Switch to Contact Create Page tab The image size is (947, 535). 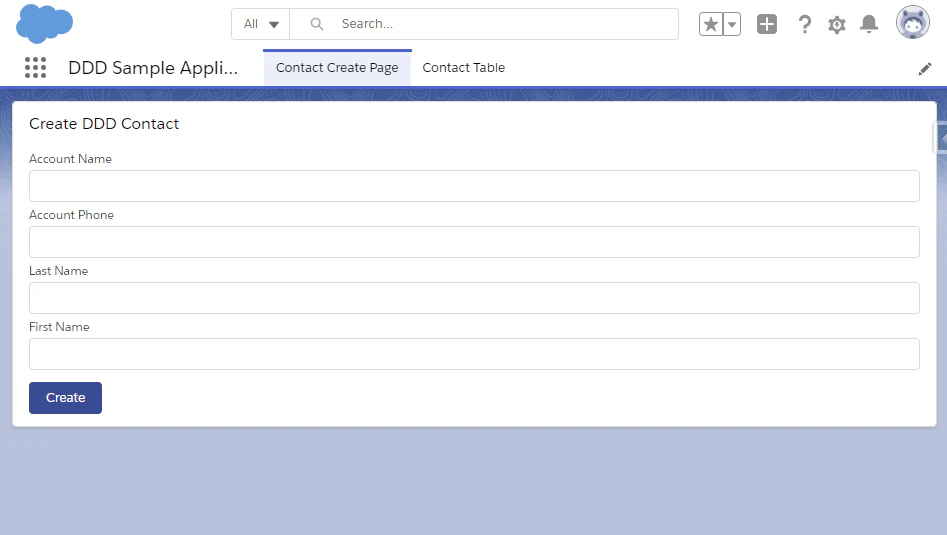[x=337, y=68]
